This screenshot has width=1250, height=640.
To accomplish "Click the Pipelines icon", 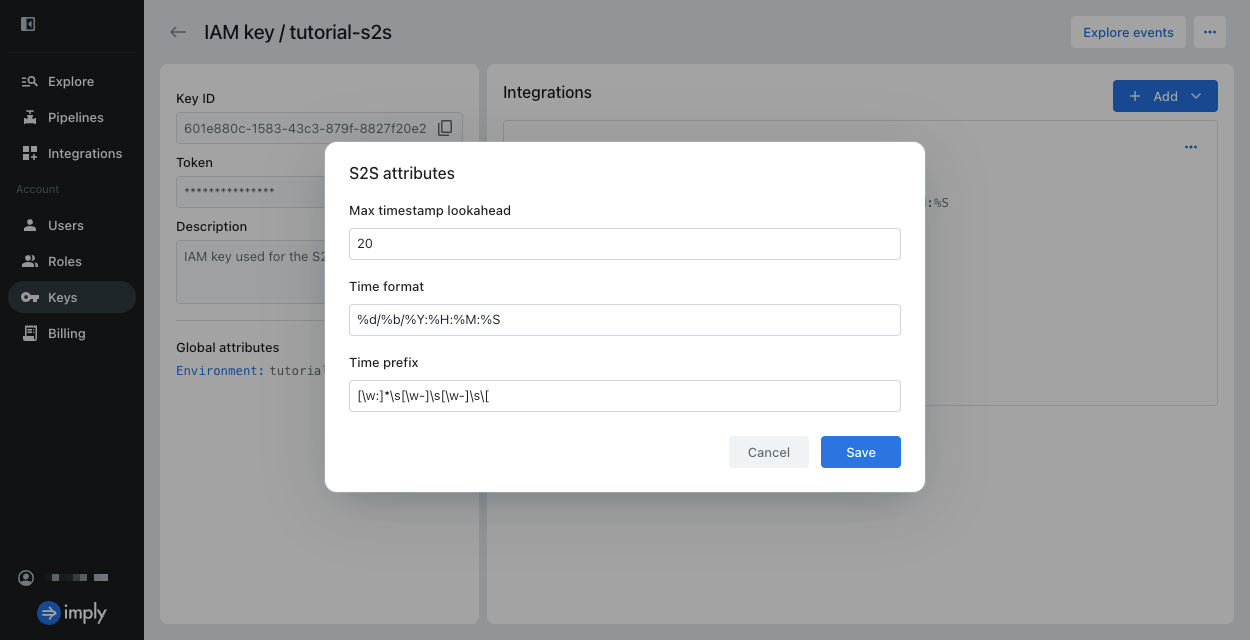I will point(29,117).
